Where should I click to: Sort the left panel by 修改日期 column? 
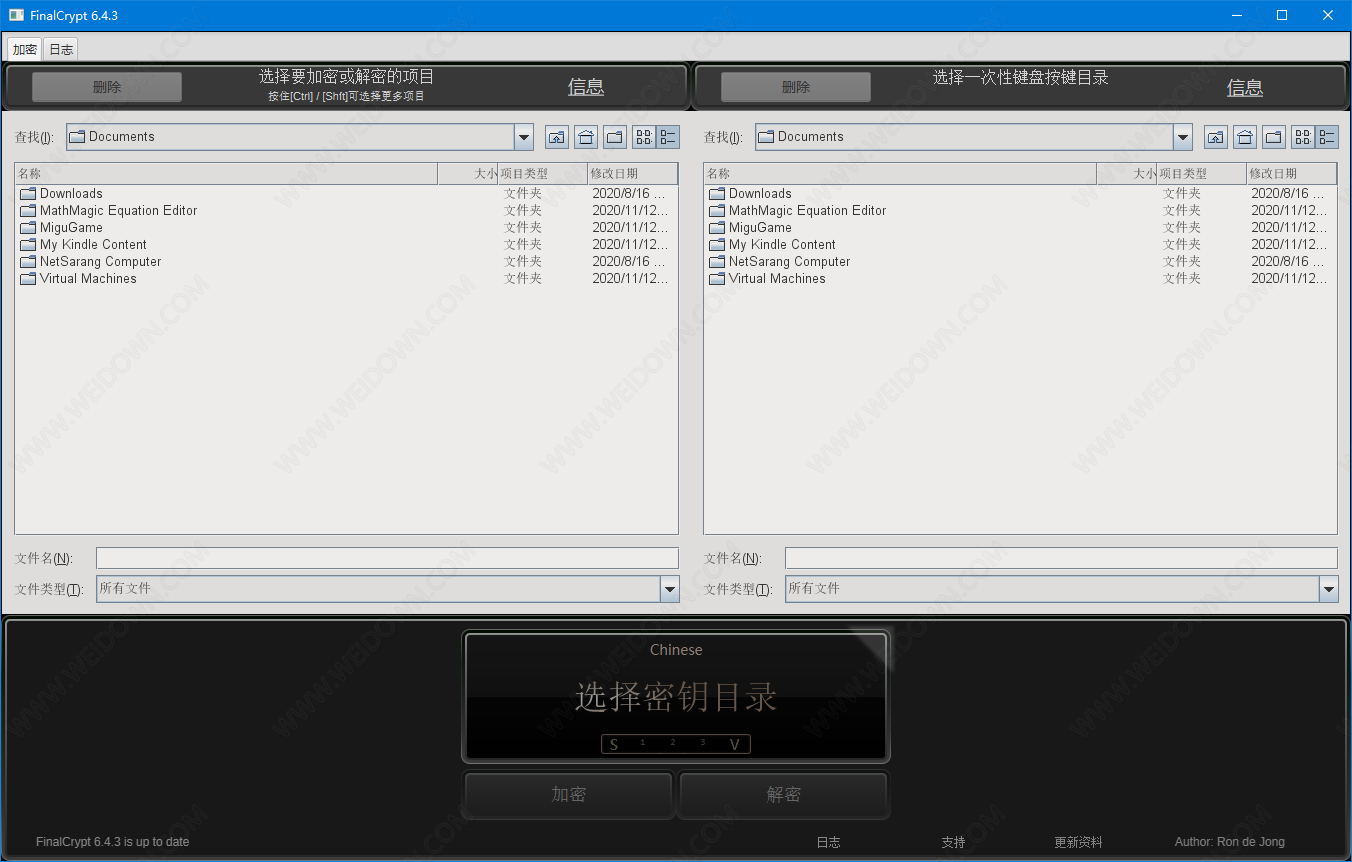tap(633, 174)
